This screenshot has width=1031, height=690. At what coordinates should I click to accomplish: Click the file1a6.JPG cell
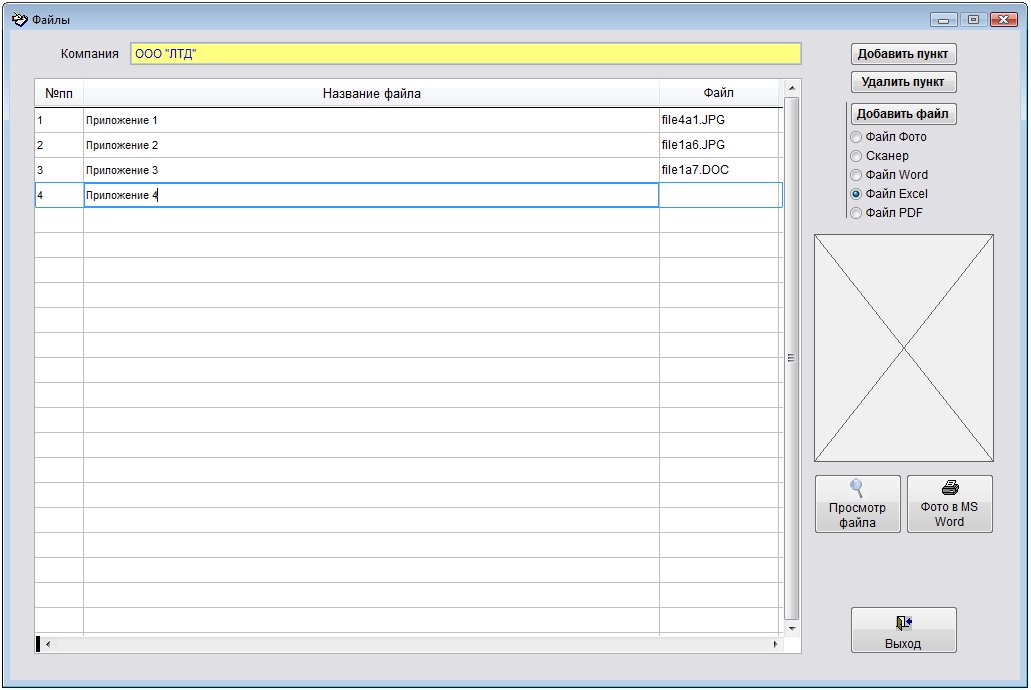719,145
